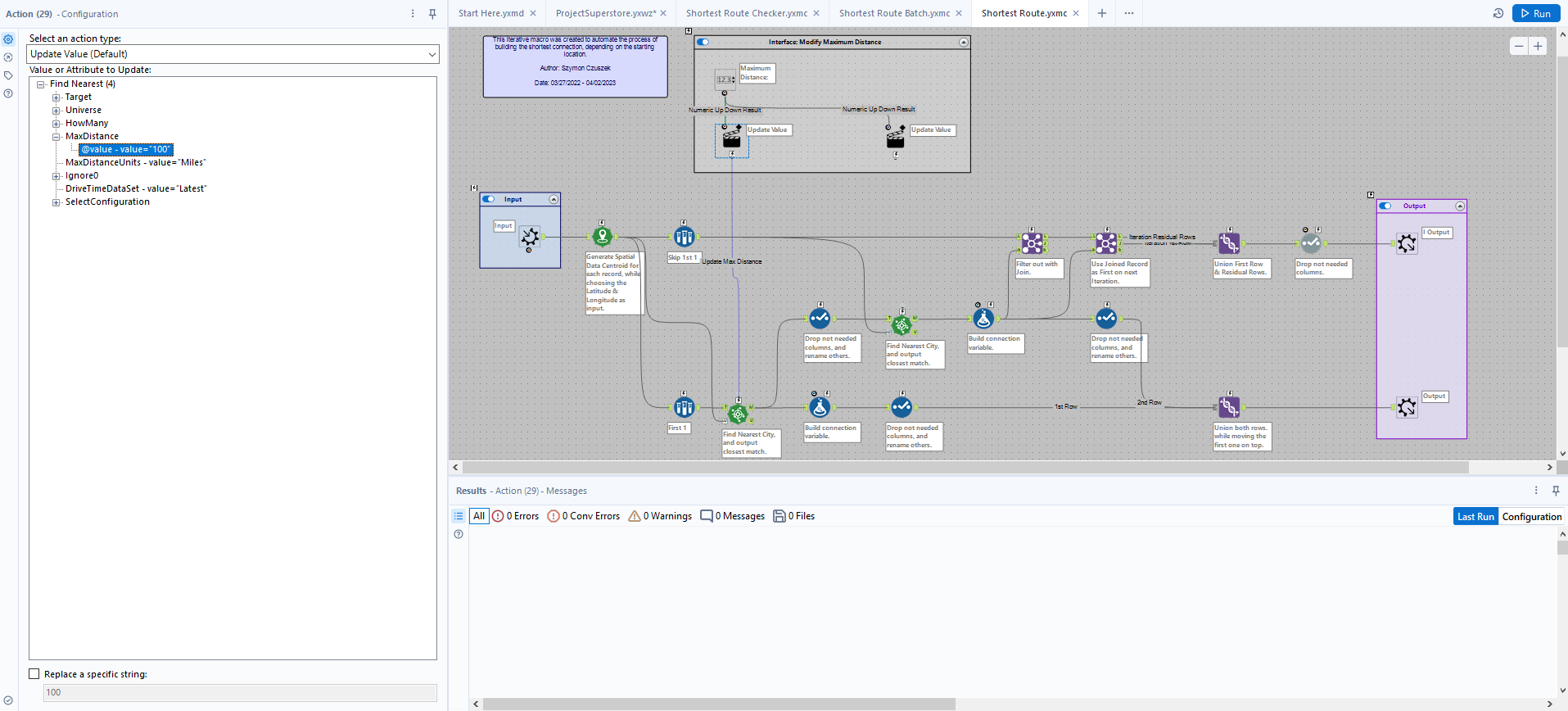1568x711 pixels.
Task: Select '@value - value="100"' tree row
Action: tap(125, 149)
